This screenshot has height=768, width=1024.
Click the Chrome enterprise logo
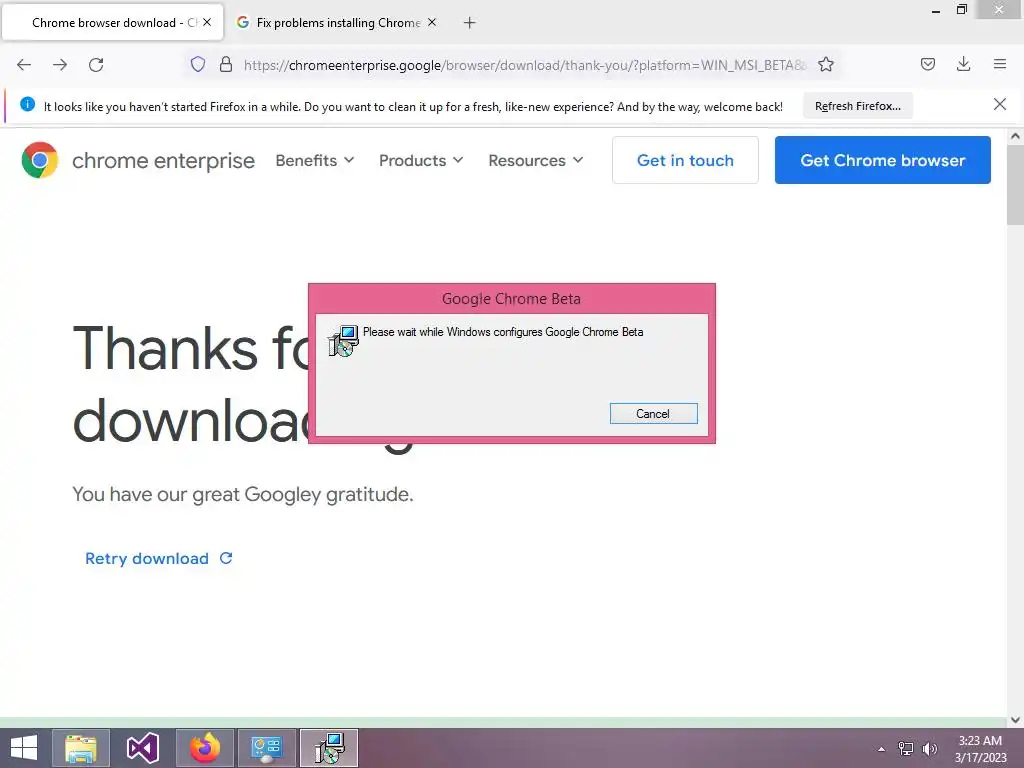[40, 160]
